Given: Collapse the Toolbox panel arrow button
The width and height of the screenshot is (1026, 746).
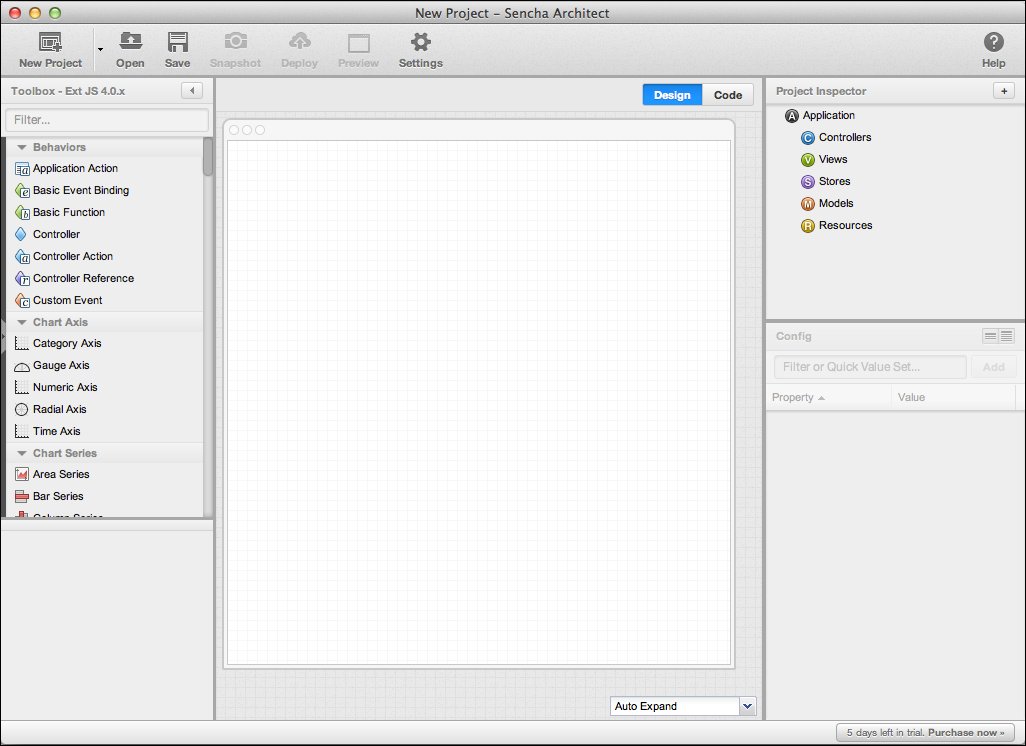Looking at the screenshot, I should click(192, 90).
